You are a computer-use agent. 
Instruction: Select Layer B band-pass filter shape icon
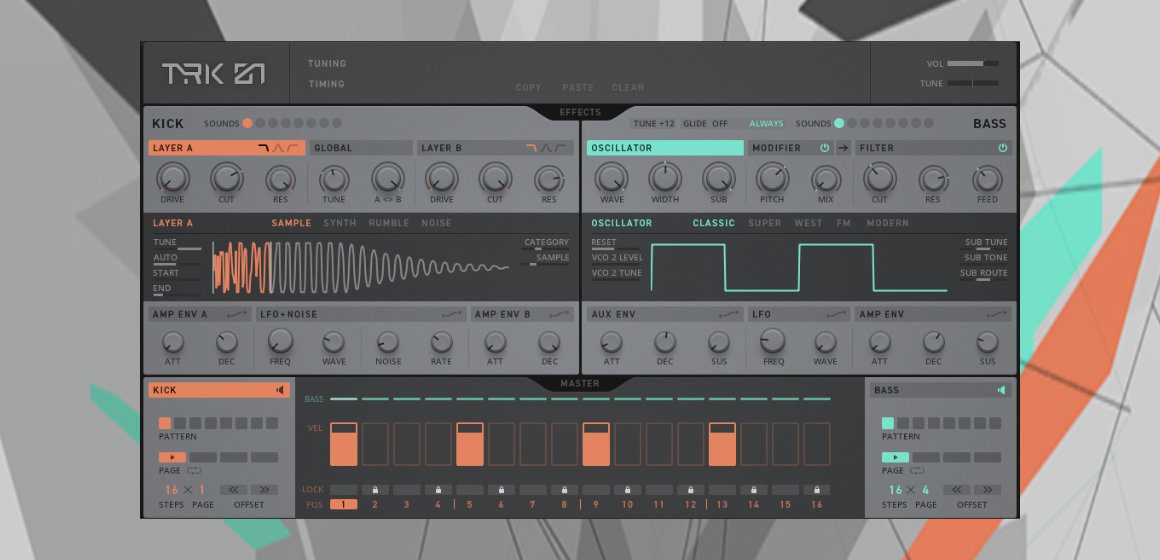pos(546,148)
